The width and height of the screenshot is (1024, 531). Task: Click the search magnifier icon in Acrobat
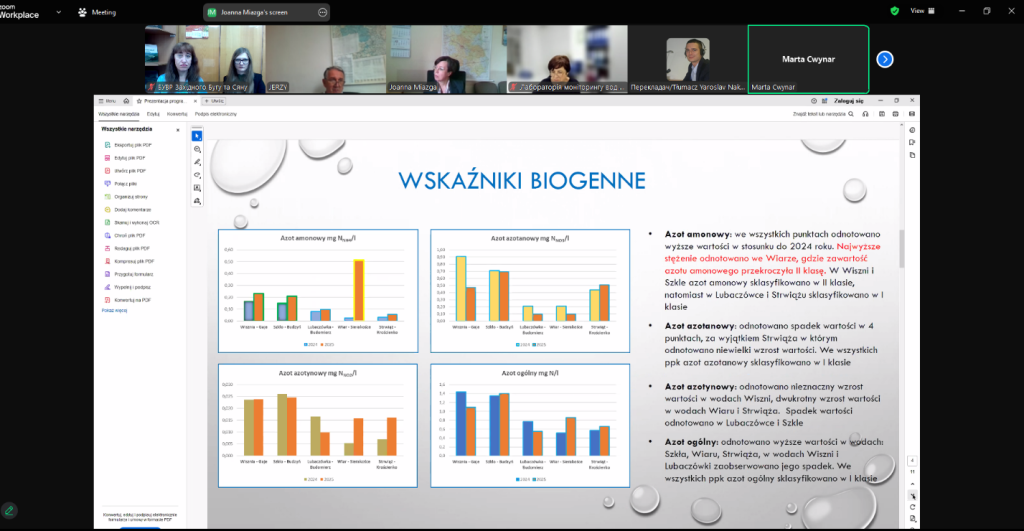pyautogui.click(x=851, y=114)
